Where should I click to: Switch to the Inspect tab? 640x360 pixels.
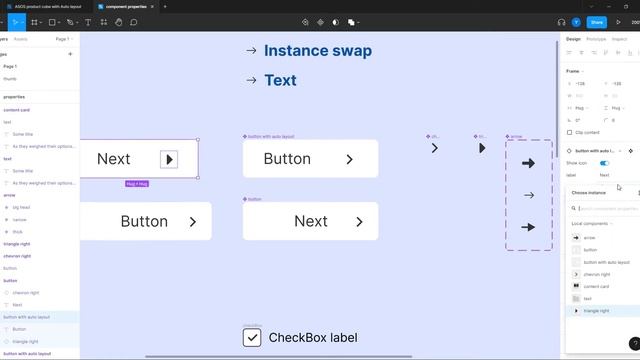[x=619, y=39]
